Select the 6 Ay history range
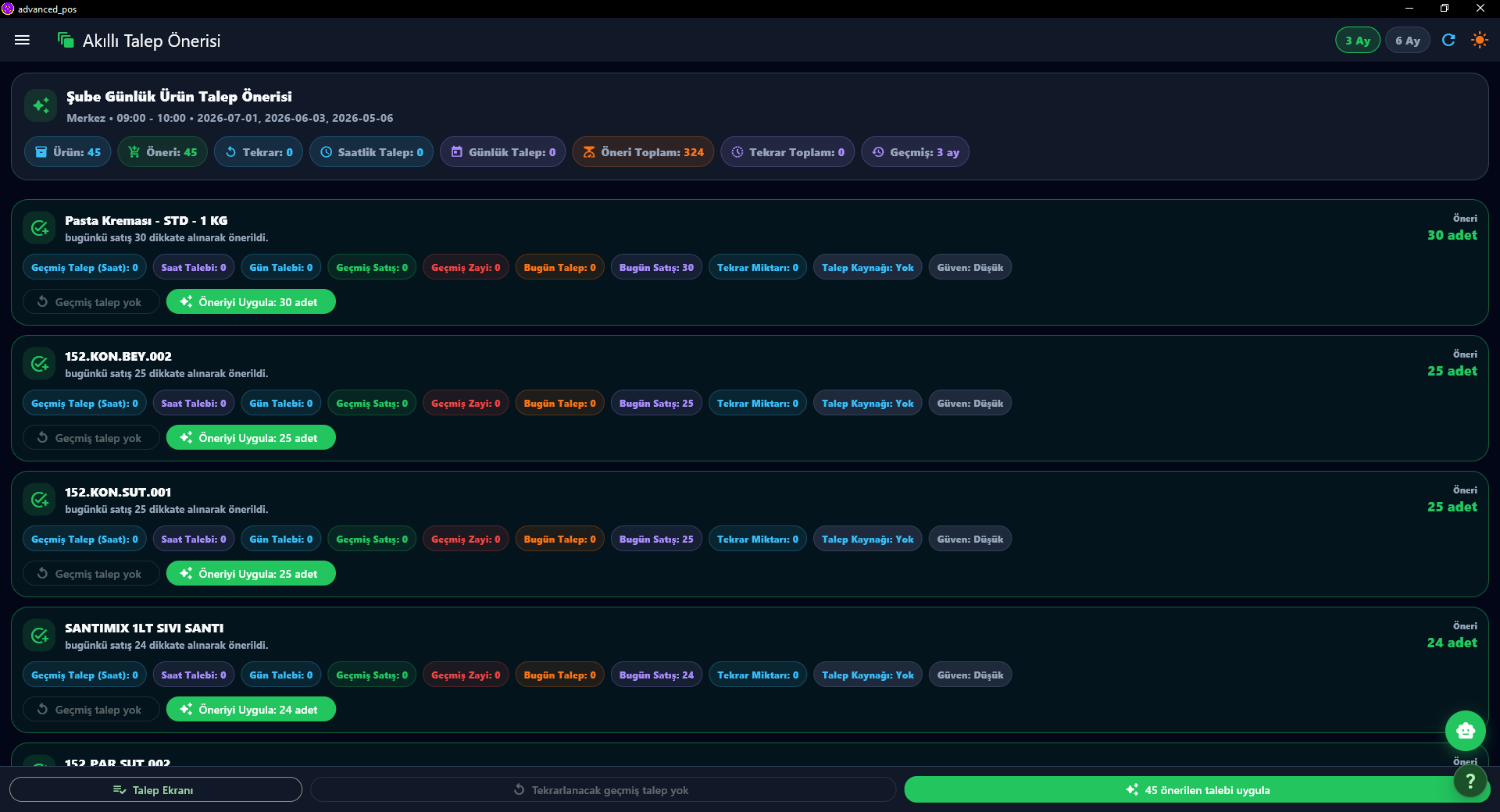Screen dimensions: 1500x812 (1408, 41)
